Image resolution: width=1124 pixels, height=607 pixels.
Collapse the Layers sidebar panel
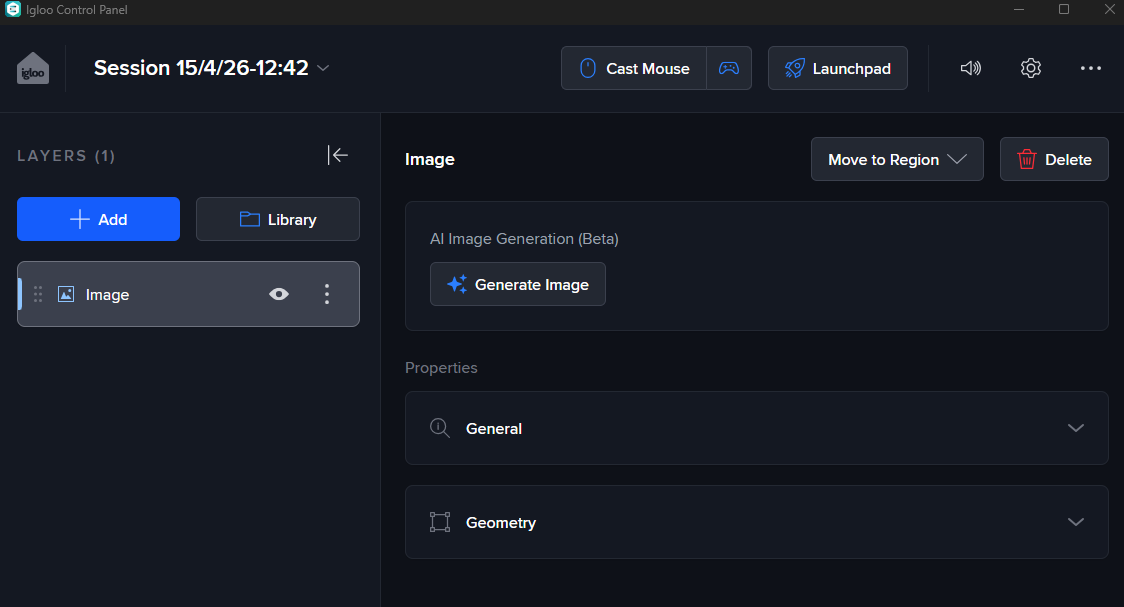point(338,155)
